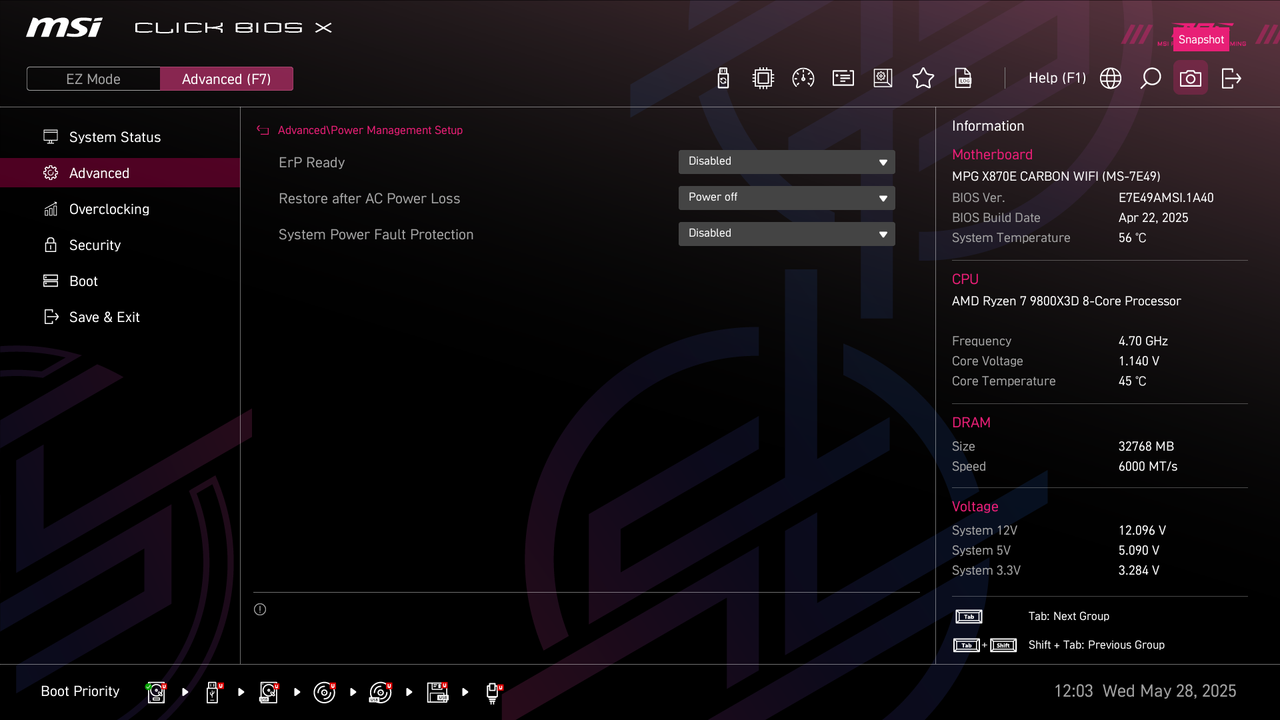Click the CLICK BIOS X title text
1280x720 pixels.
[x=233, y=28]
